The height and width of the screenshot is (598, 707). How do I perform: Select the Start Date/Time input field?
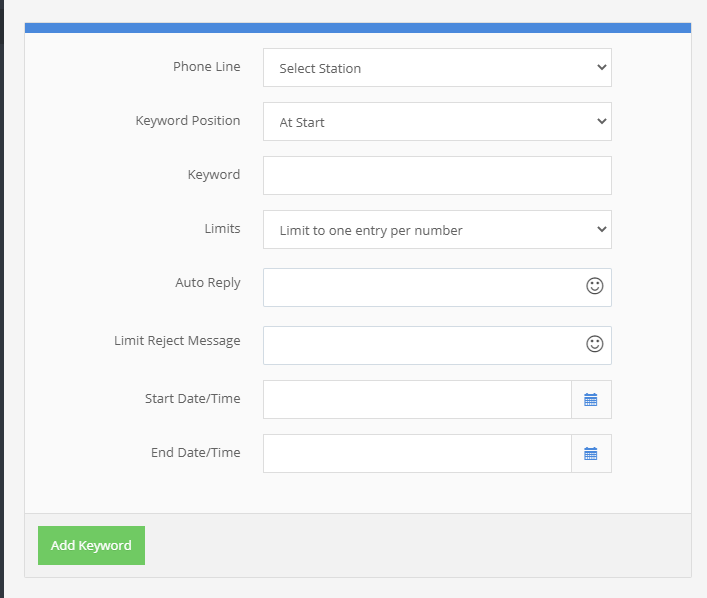pyautogui.click(x=416, y=399)
